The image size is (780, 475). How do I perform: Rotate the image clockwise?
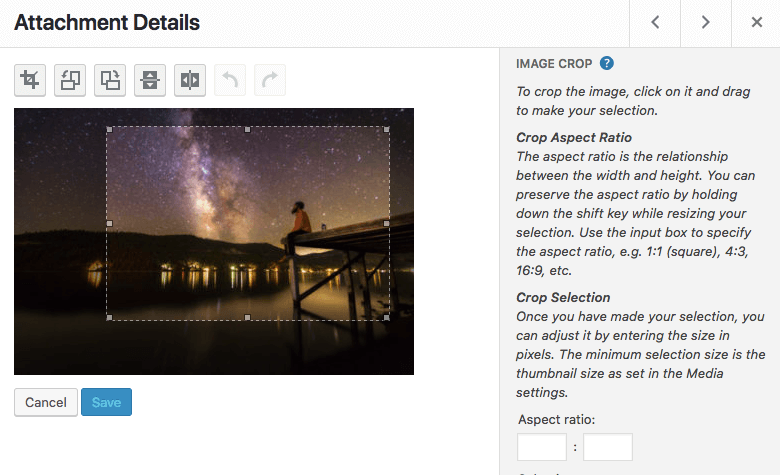click(x=110, y=80)
